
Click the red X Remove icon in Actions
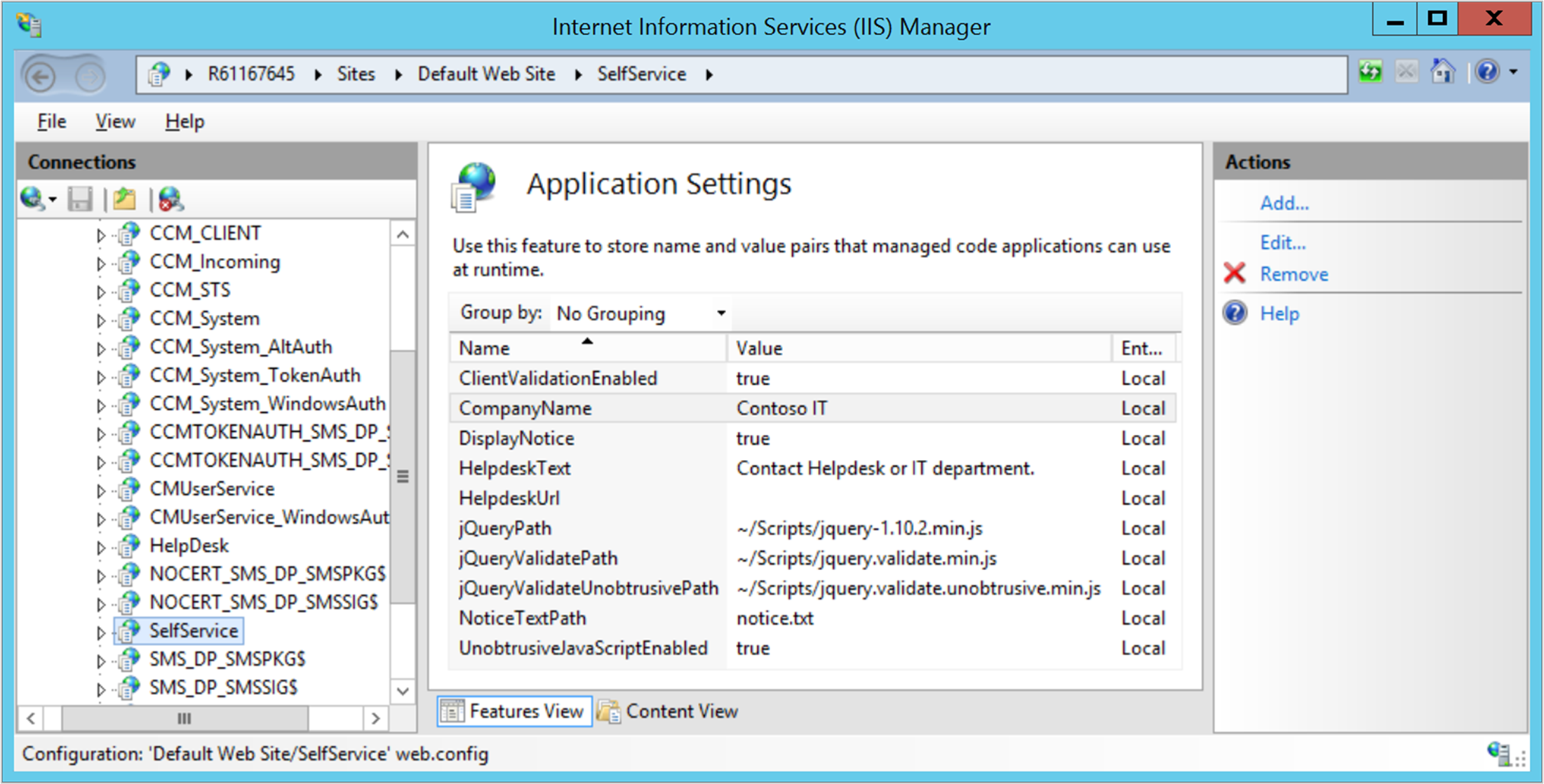click(x=1235, y=273)
